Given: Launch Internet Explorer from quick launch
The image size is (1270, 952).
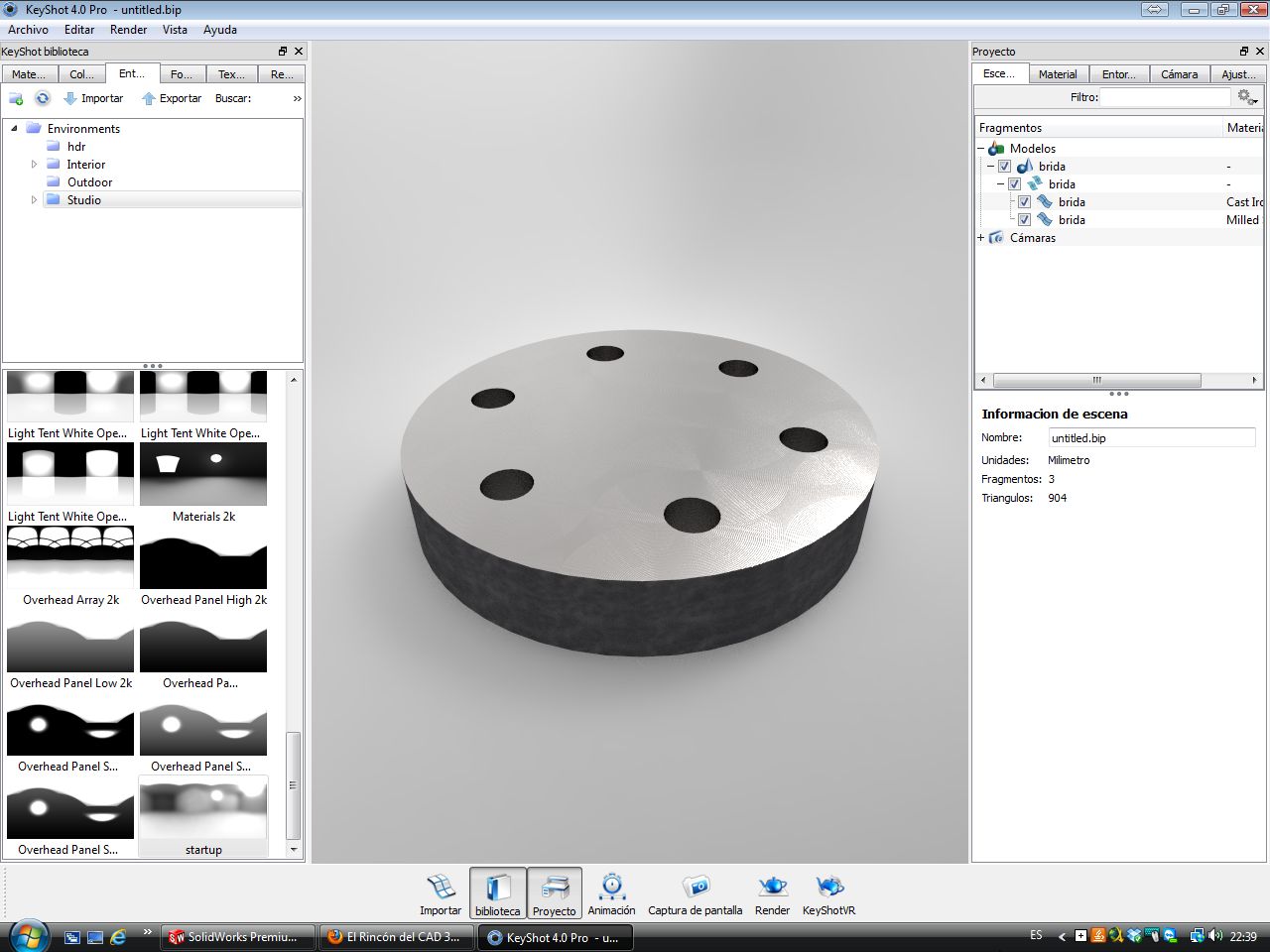Looking at the screenshot, I should 118,936.
